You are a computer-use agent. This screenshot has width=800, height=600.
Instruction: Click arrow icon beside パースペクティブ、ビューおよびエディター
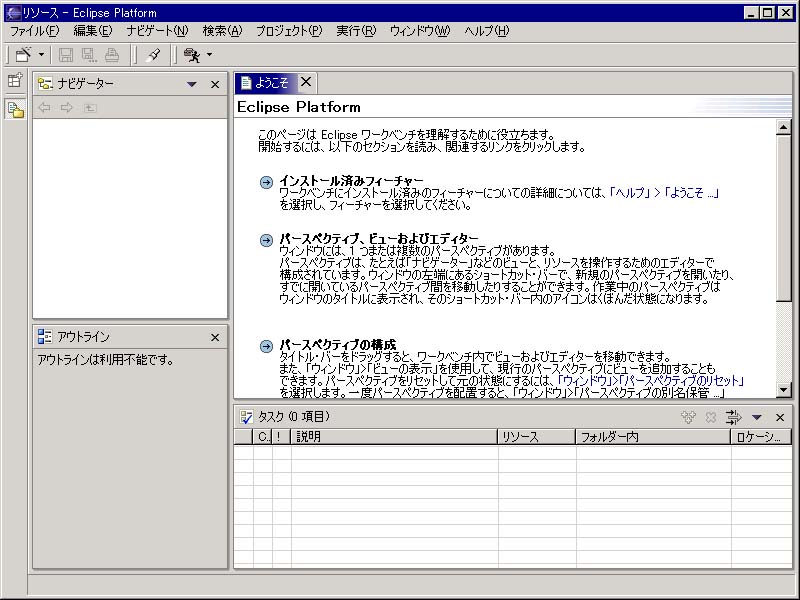(x=266, y=240)
